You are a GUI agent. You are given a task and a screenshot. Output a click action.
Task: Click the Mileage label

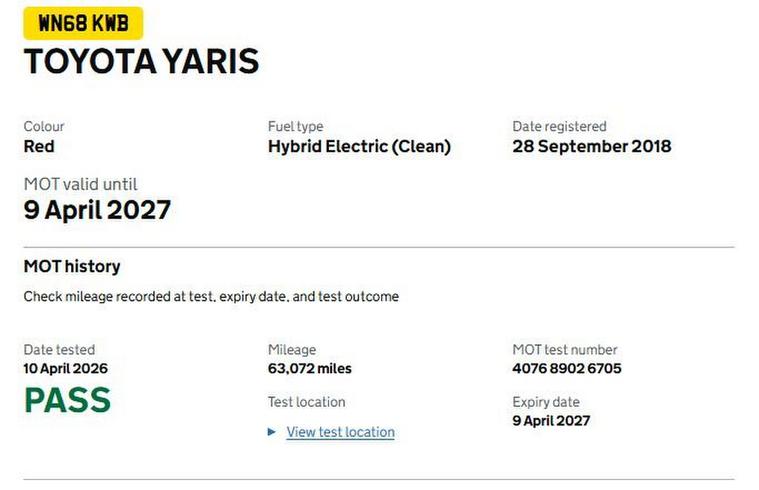tap(291, 350)
